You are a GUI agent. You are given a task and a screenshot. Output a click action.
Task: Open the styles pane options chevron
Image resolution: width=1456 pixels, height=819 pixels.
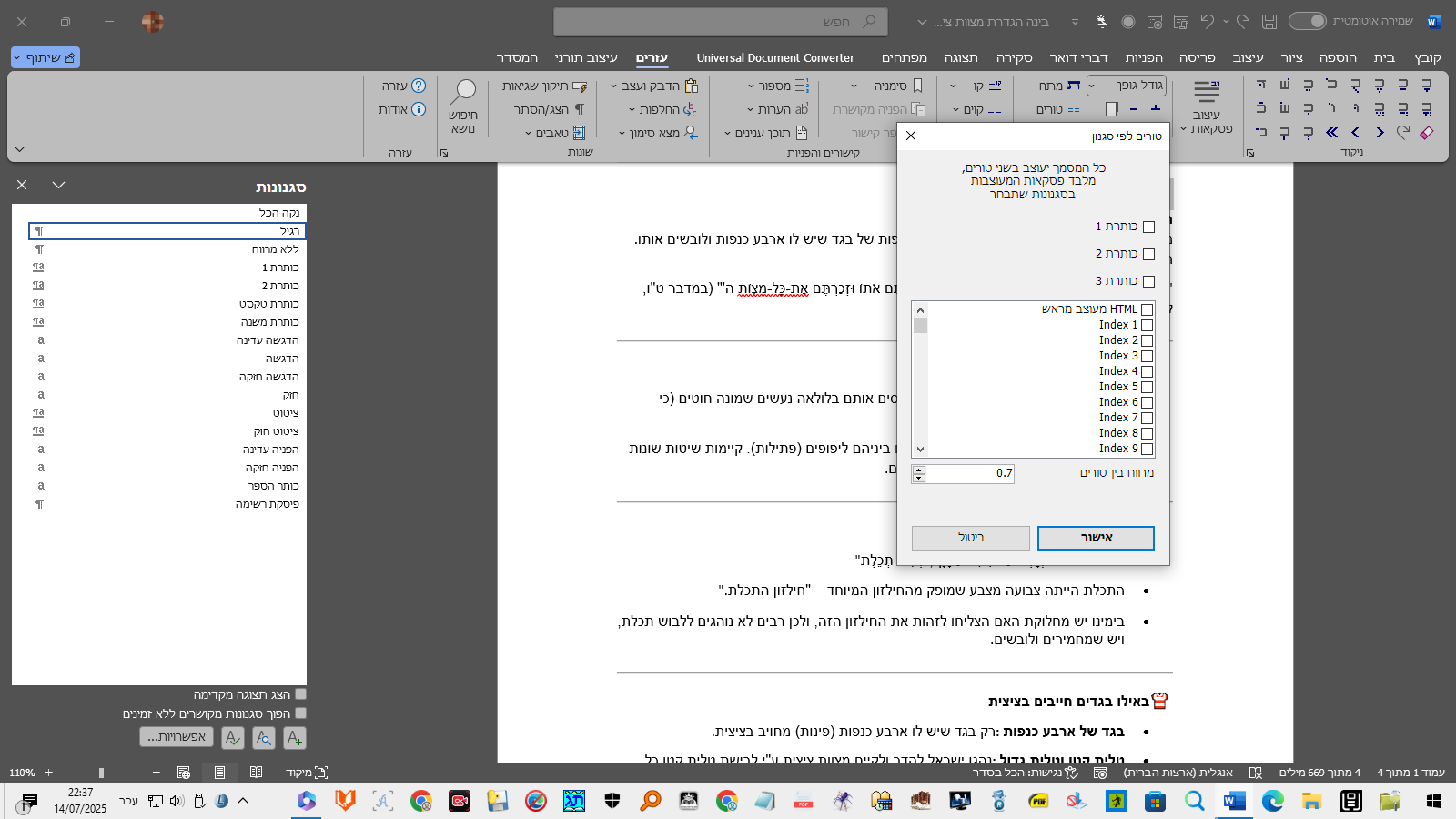(58, 185)
